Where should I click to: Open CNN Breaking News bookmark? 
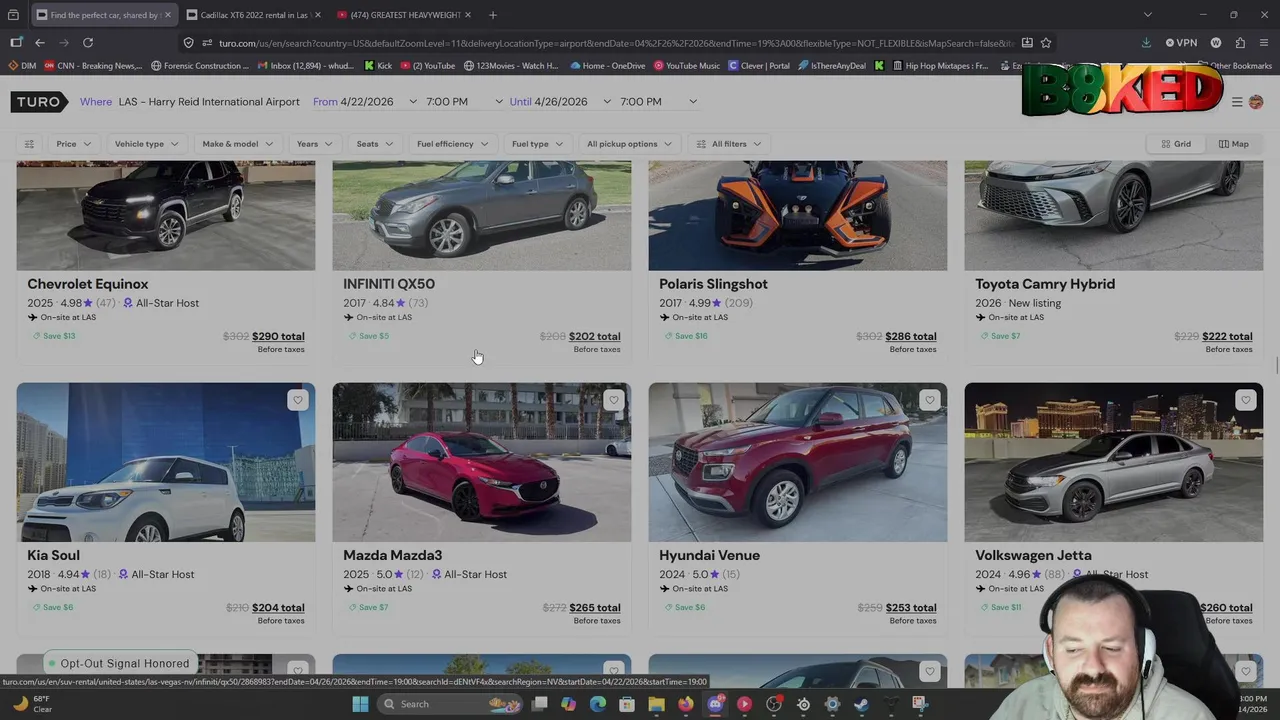94,66
